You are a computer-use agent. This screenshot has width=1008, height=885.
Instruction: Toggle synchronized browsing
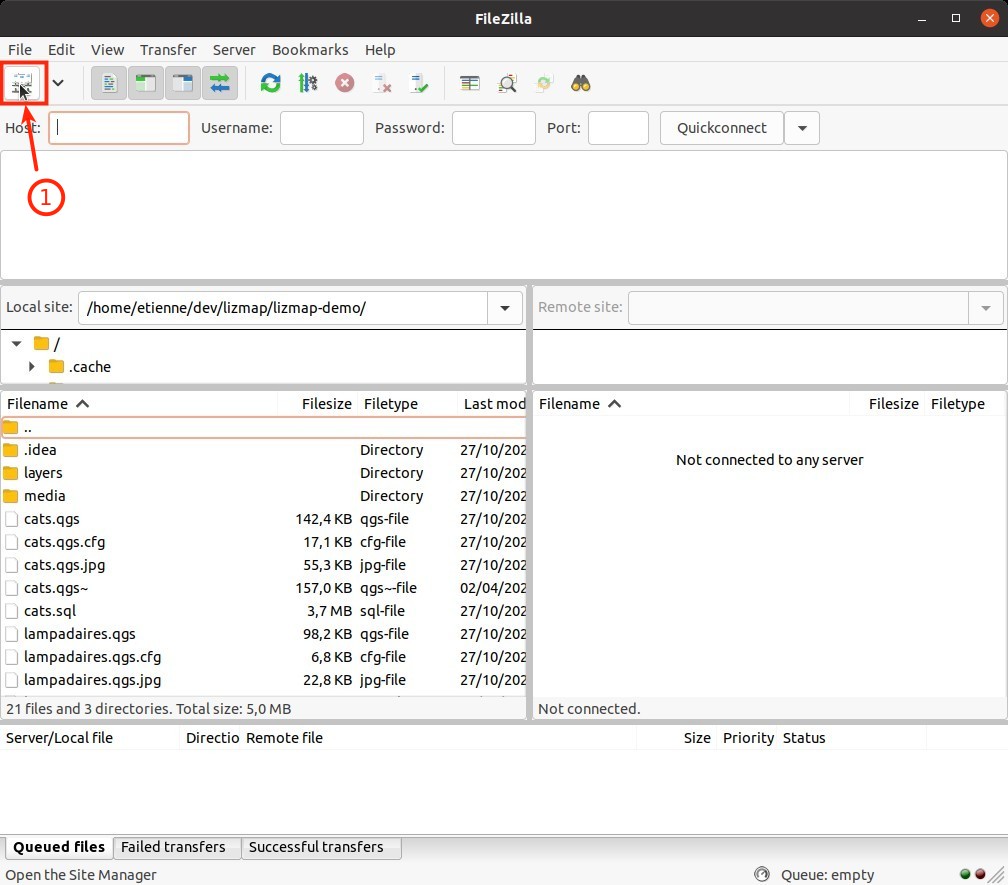point(544,83)
